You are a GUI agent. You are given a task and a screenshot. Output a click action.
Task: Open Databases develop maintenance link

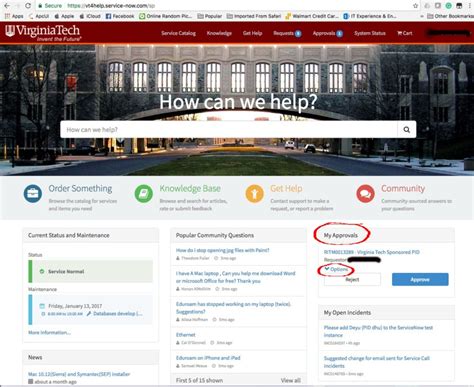coord(118,314)
